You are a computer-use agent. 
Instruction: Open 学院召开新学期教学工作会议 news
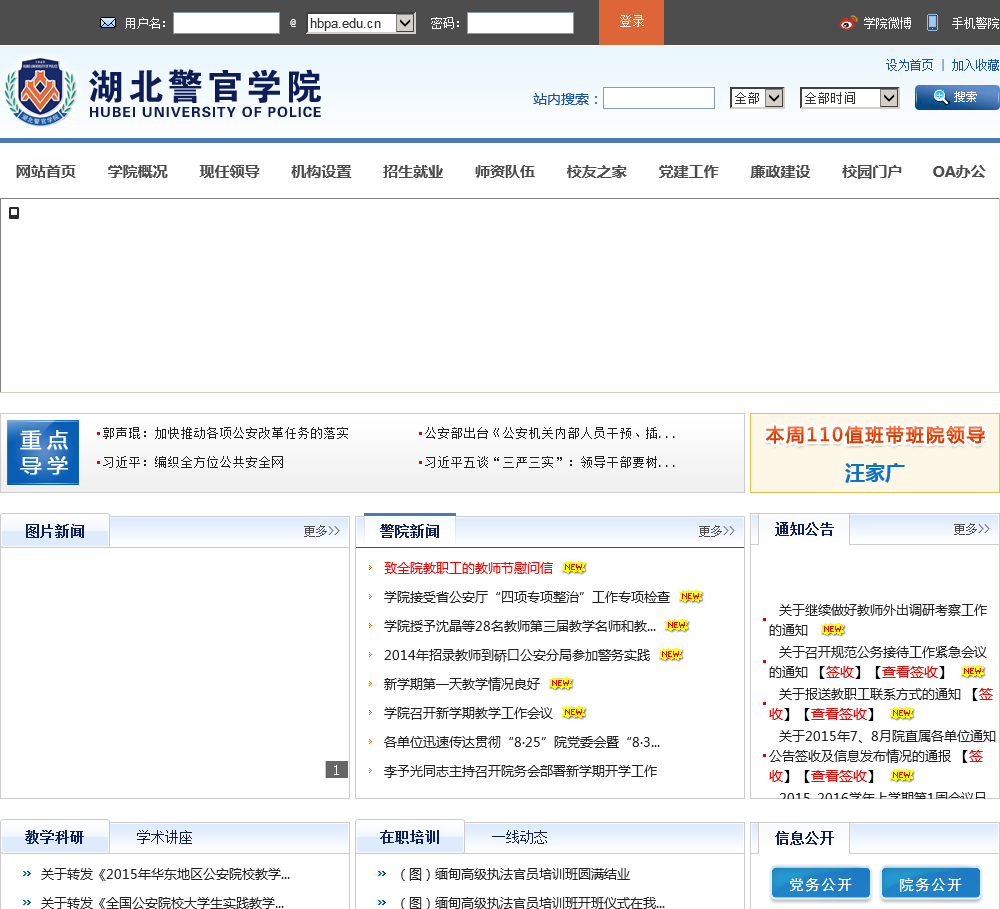(x=468, y=713)
